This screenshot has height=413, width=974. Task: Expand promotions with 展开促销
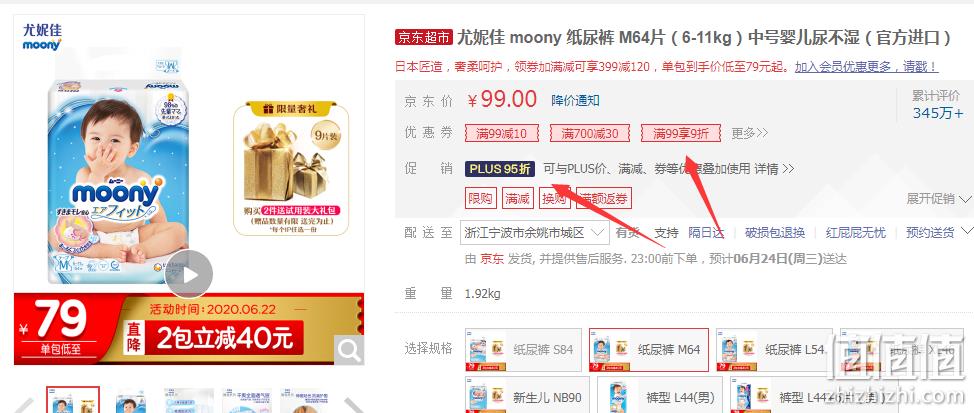[x=938, y=199]
